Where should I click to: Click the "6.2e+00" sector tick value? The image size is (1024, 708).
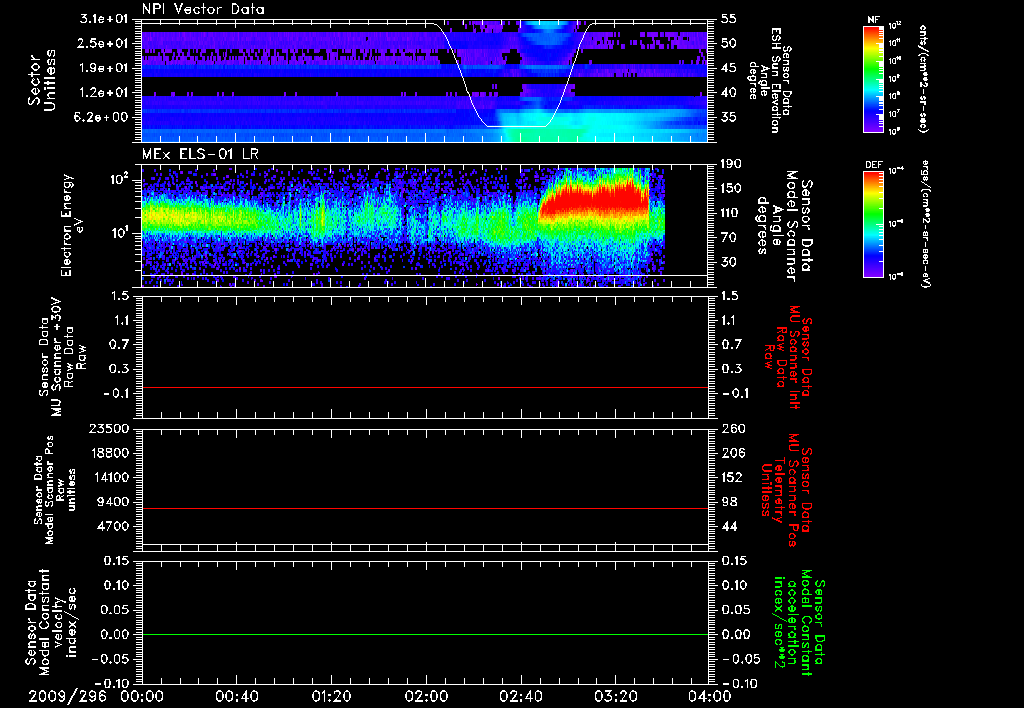103,118
